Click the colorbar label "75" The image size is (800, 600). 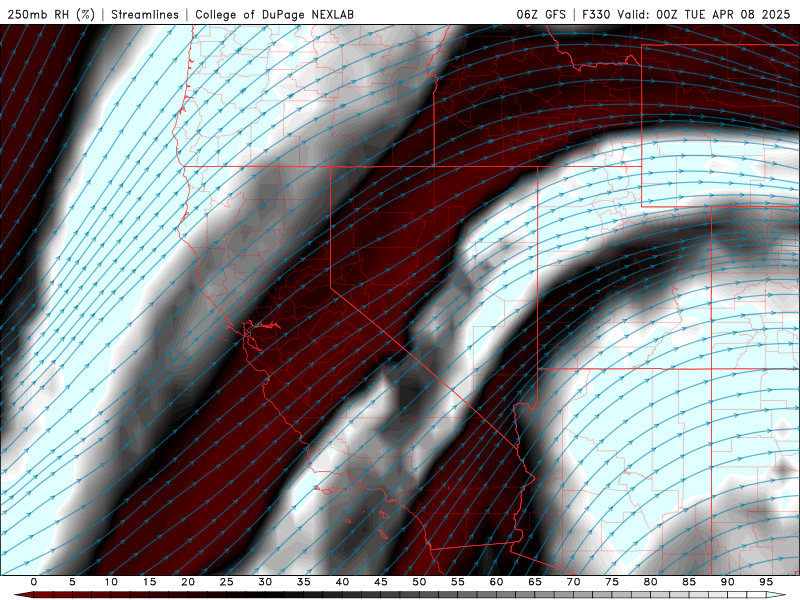click(612, 582)
